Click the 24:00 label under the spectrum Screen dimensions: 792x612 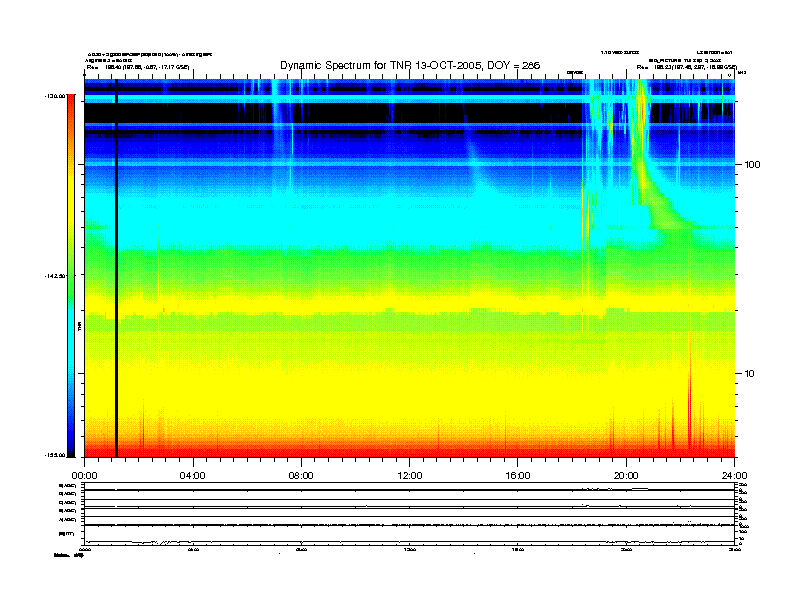[735, 476]
